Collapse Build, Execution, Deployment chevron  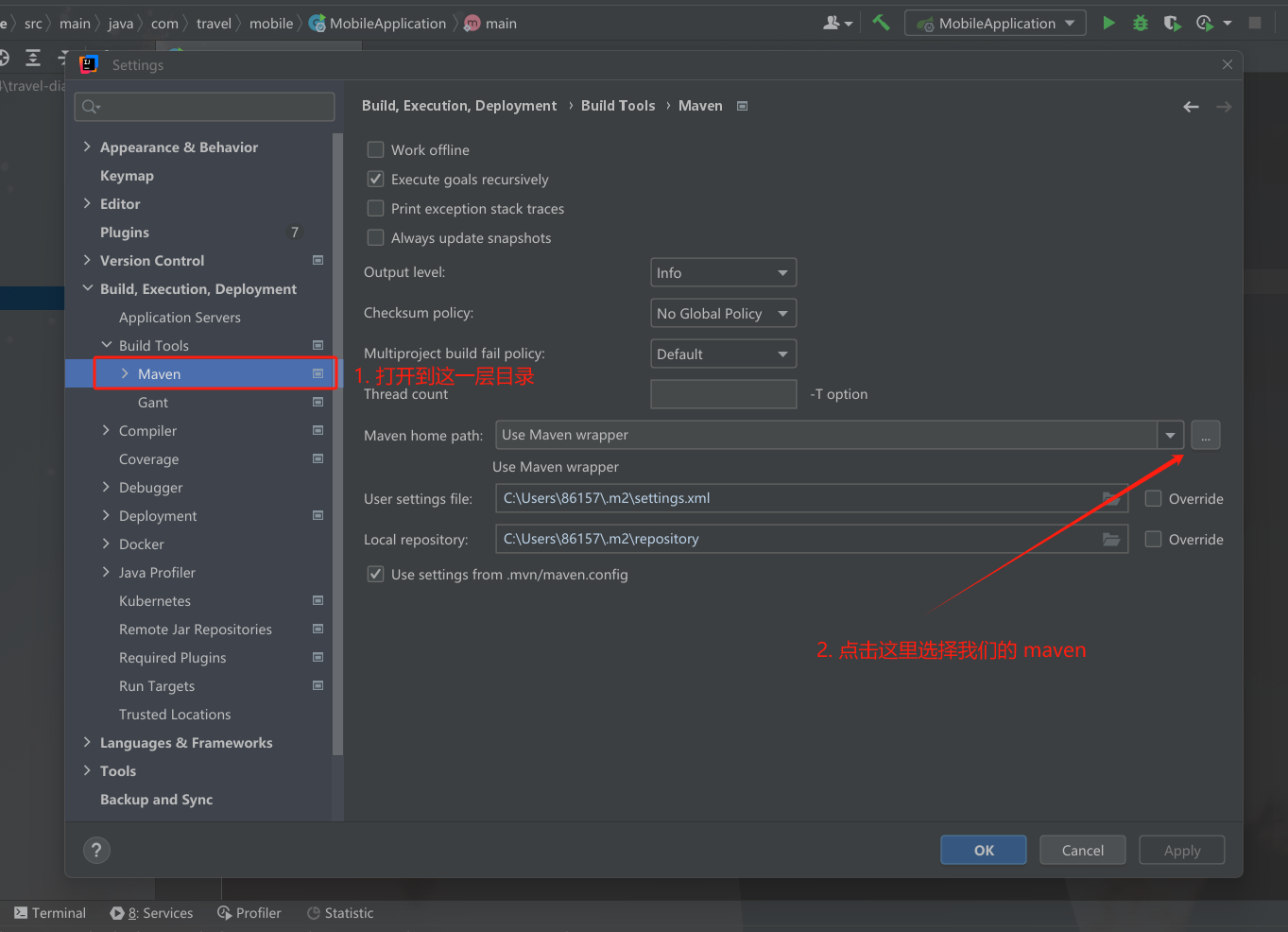(x=87, y=288)
